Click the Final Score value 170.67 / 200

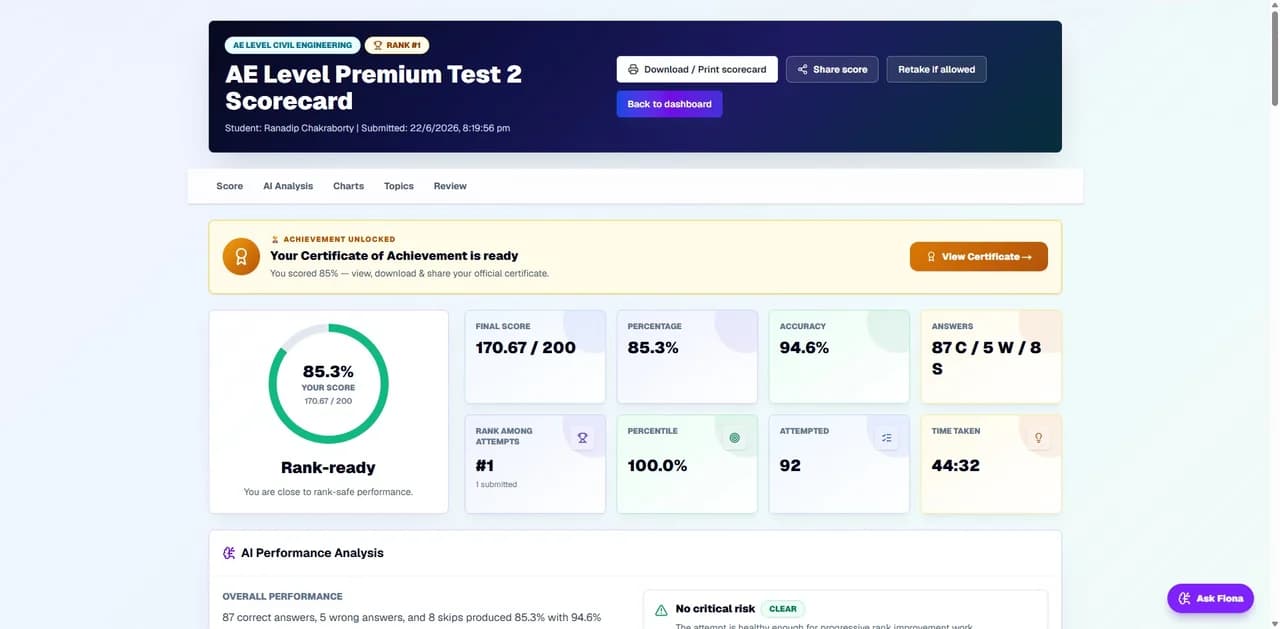coord(526,348)
